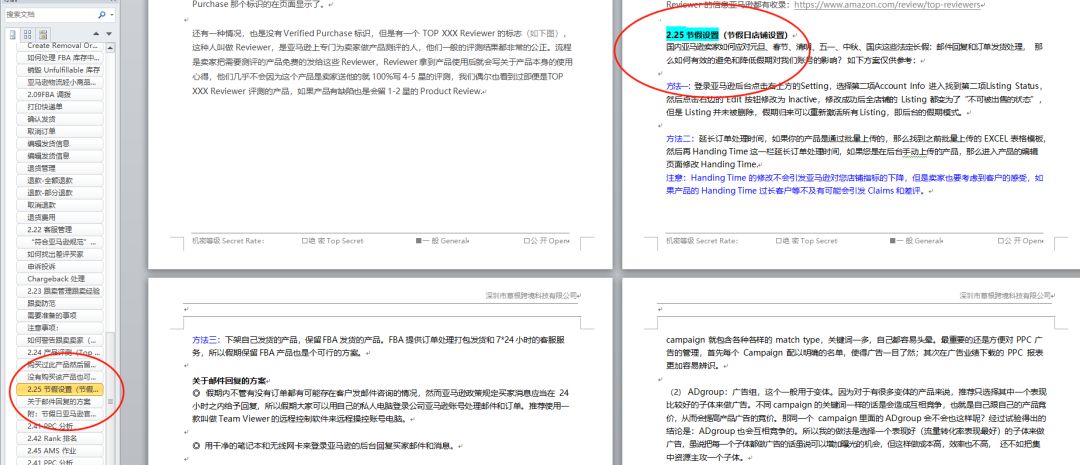Select the 购买过此产品然后留... heading
This screenshot has width=1080, height=465.
tap(61, 364)
